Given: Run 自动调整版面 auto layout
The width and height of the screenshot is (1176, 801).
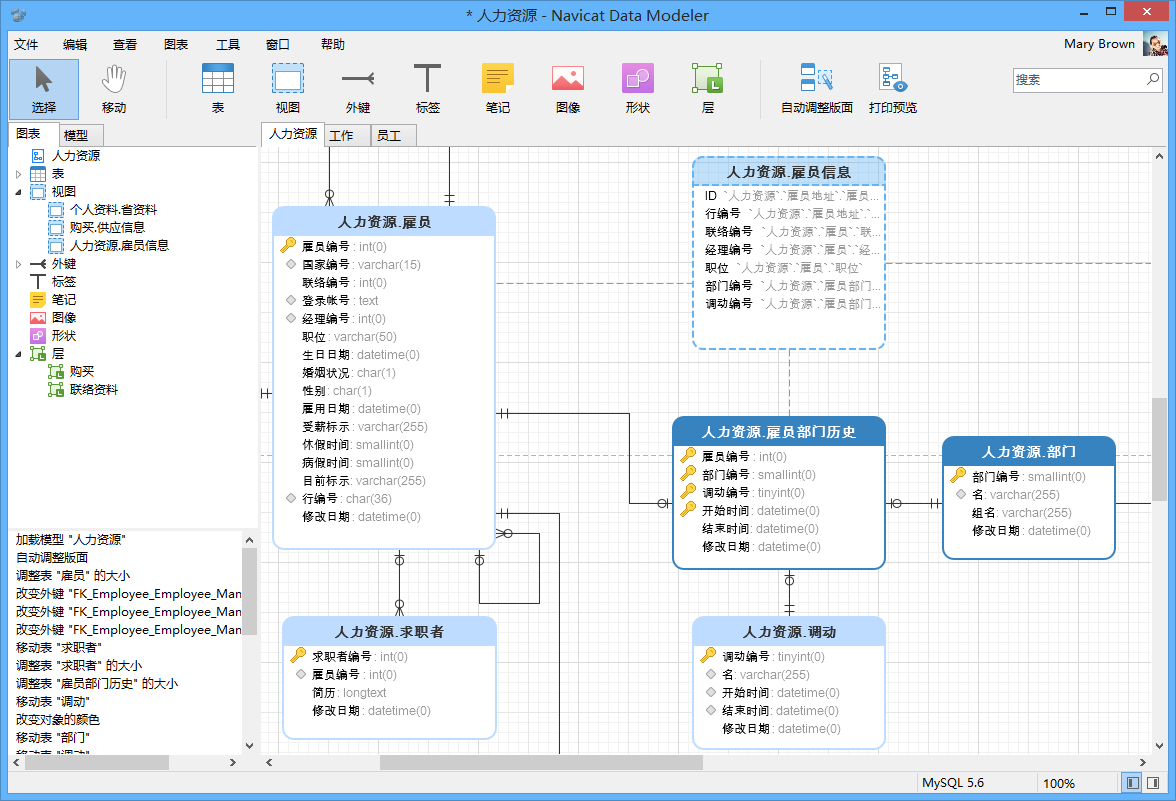Looking at the screenshot, I should pyautogui.click(x=817, y=89).
